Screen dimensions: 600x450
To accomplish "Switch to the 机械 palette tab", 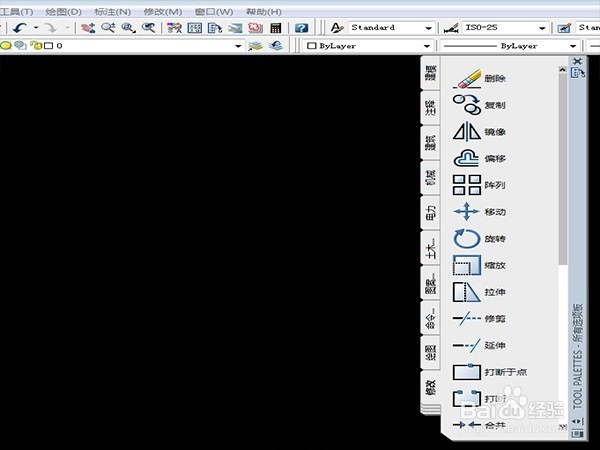I will (431, 178).
